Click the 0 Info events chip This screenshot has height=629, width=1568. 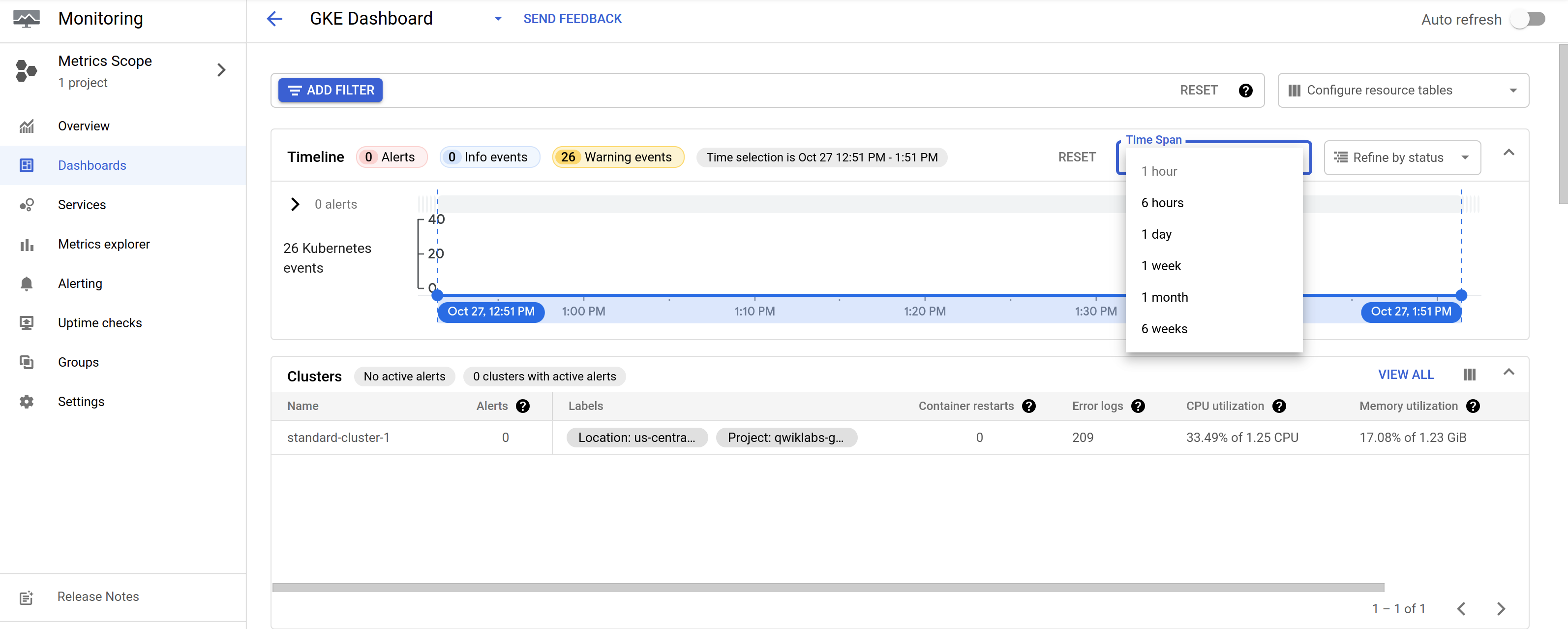(x=489, y=157)
